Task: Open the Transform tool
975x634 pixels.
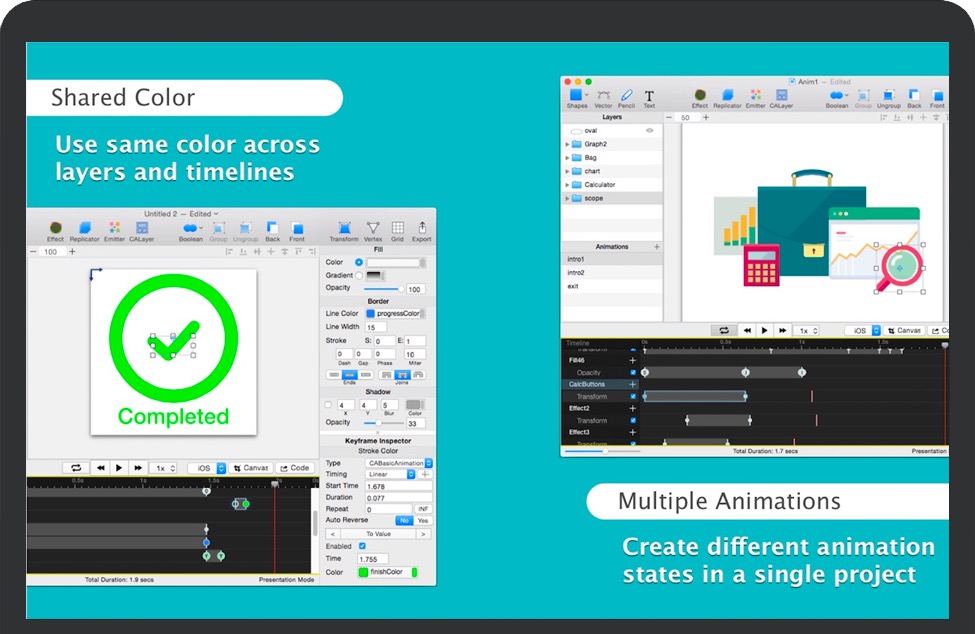Action: [344, 230]
